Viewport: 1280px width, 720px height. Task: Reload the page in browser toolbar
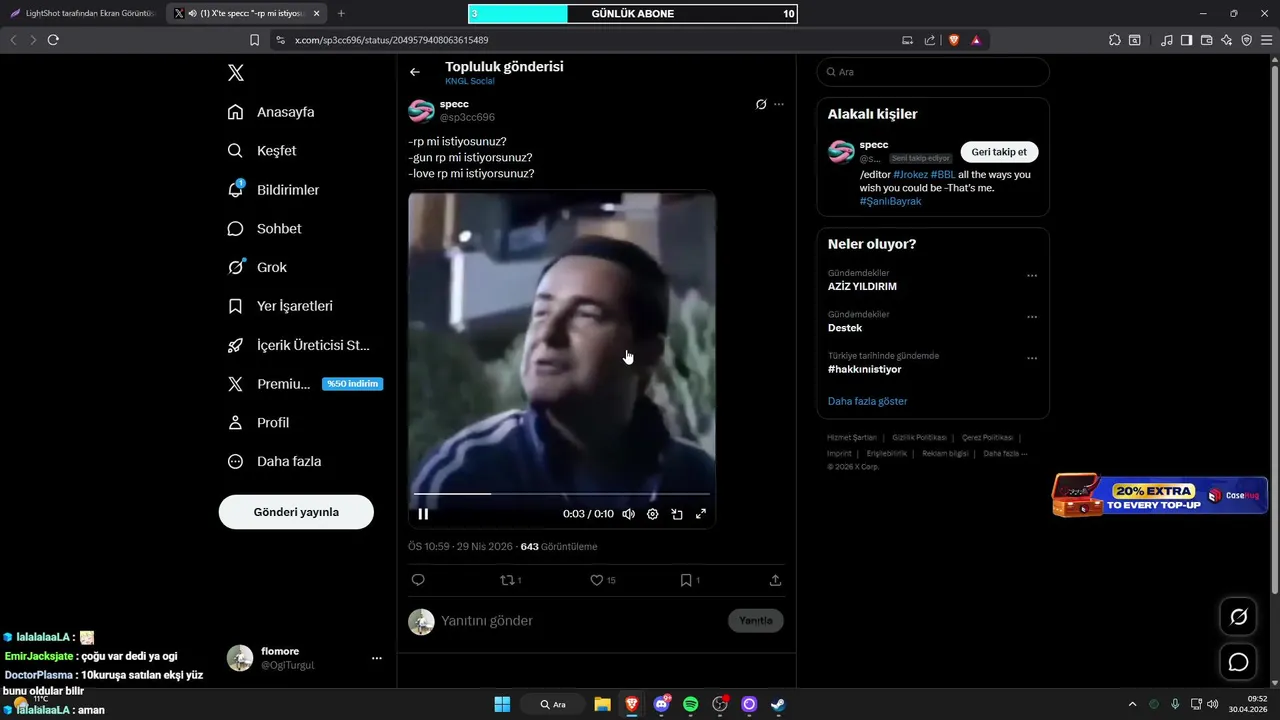[x=53, y=40]
